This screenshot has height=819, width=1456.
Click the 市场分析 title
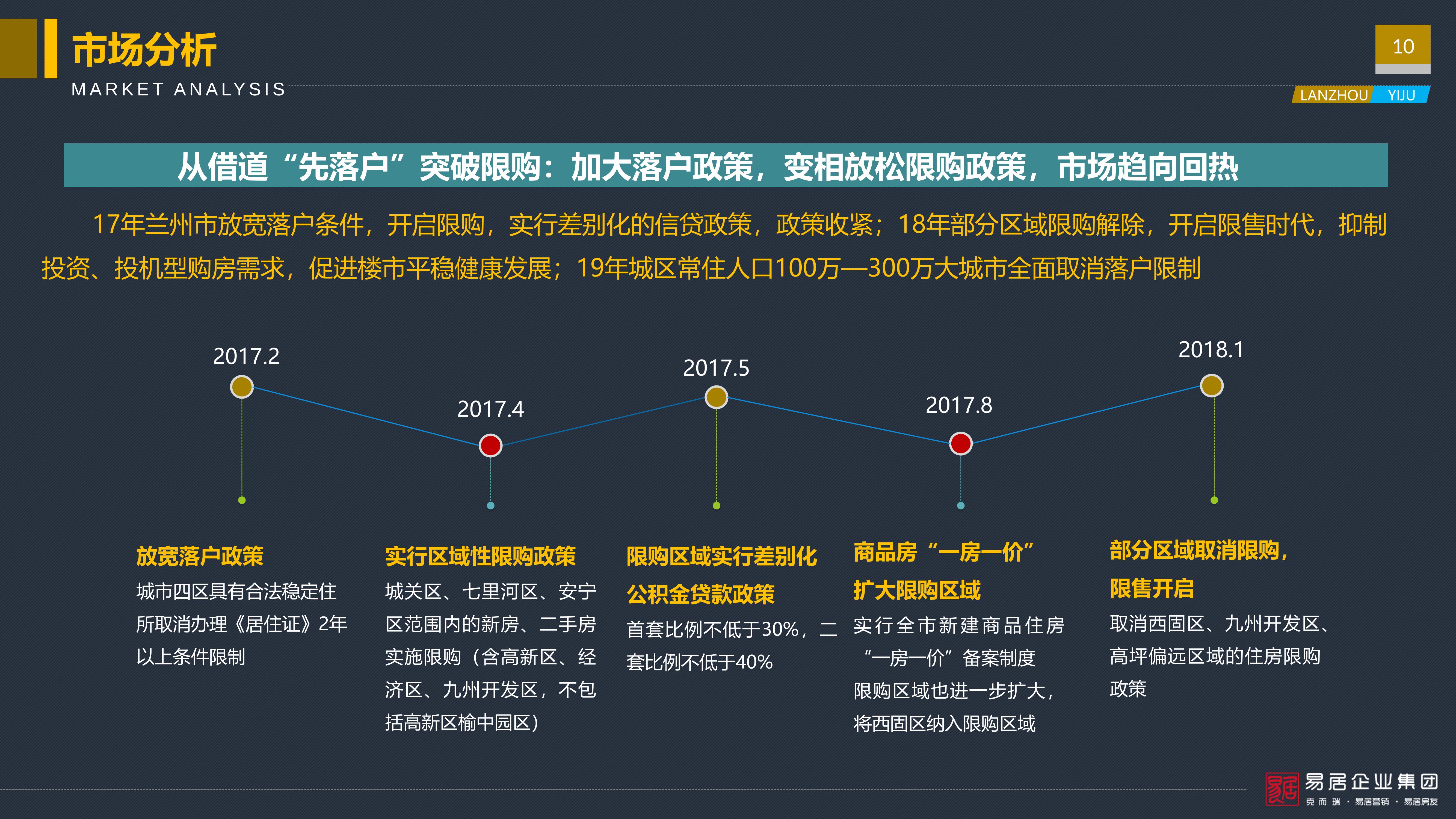144,50
